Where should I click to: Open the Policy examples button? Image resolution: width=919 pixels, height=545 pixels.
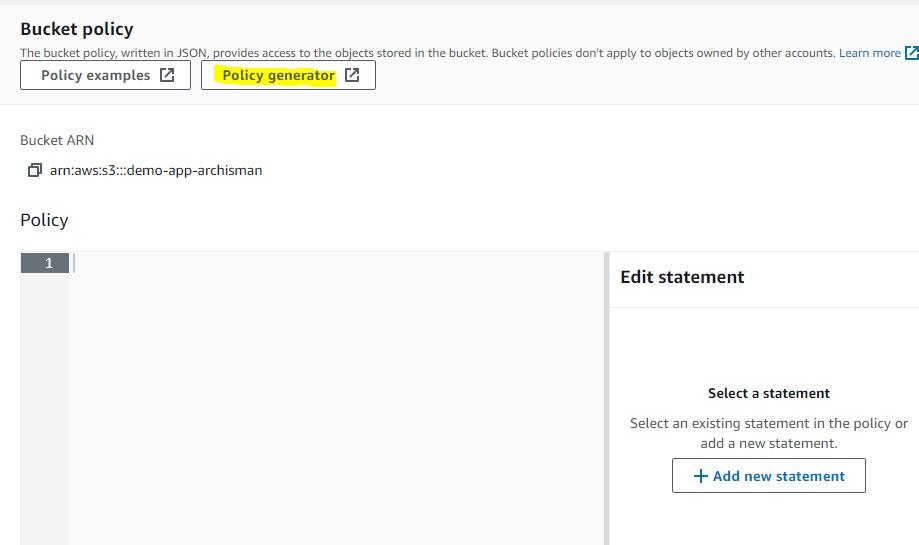[105, 75]
